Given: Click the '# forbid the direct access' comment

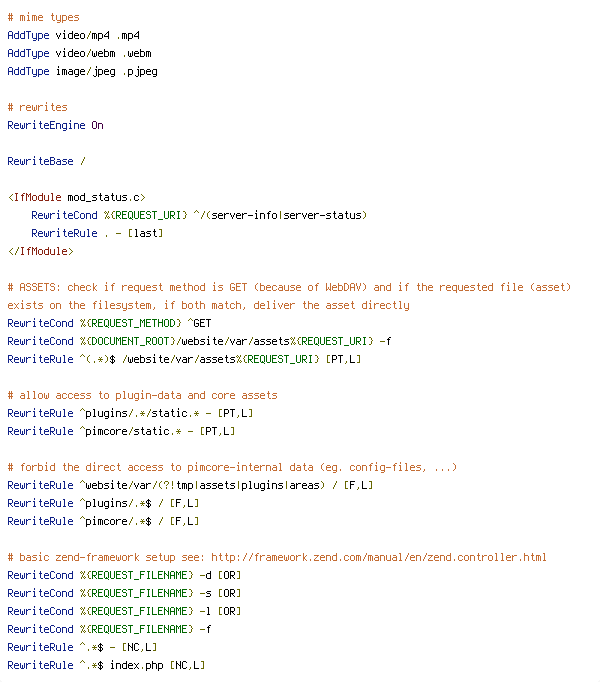Looking at the screenshot, I should coord(232,468).
